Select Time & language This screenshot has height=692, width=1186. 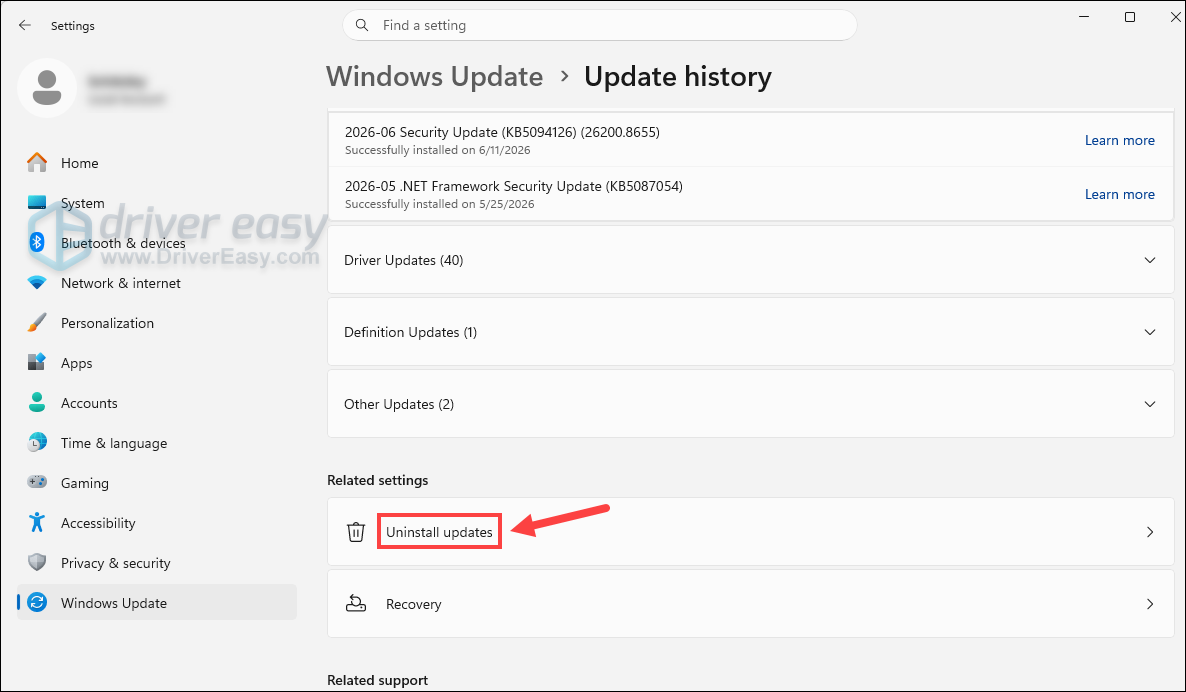pos(157,442)
